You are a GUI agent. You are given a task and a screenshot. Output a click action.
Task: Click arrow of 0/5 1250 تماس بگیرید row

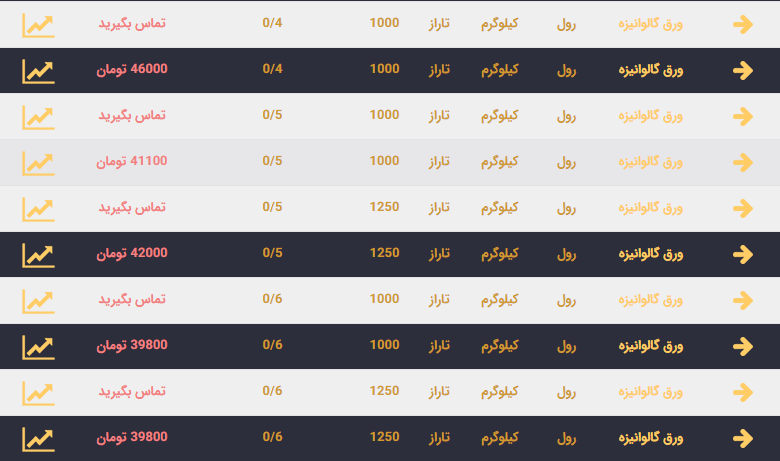pyautogui.click(x=742, y=209)
